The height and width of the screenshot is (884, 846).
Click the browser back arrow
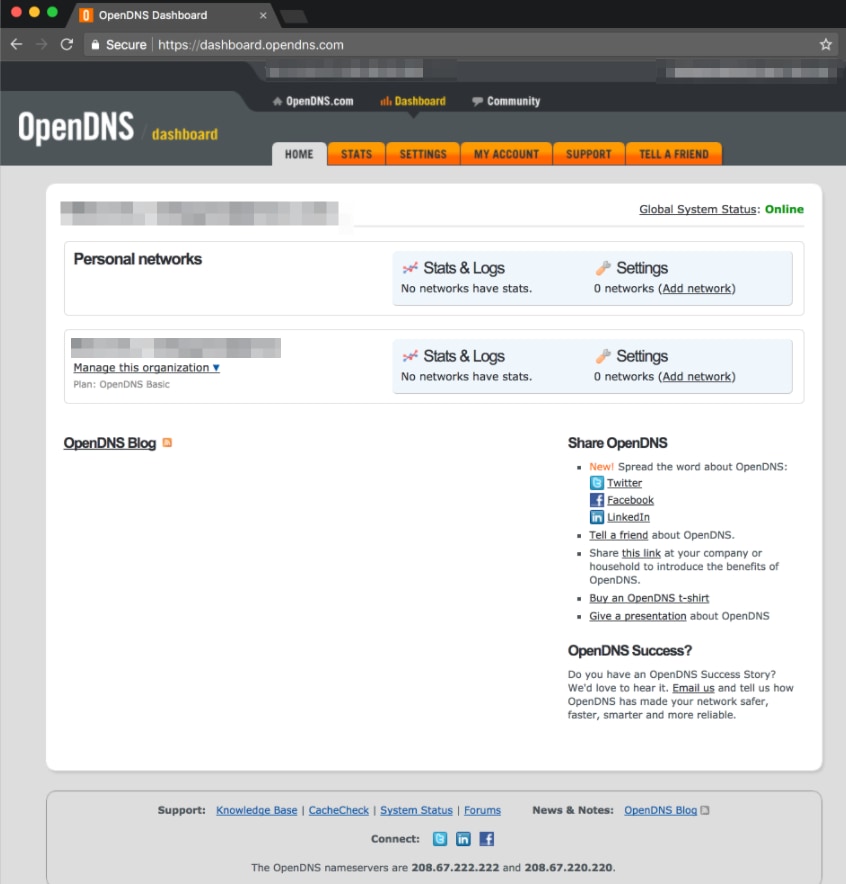coord(16,45)
